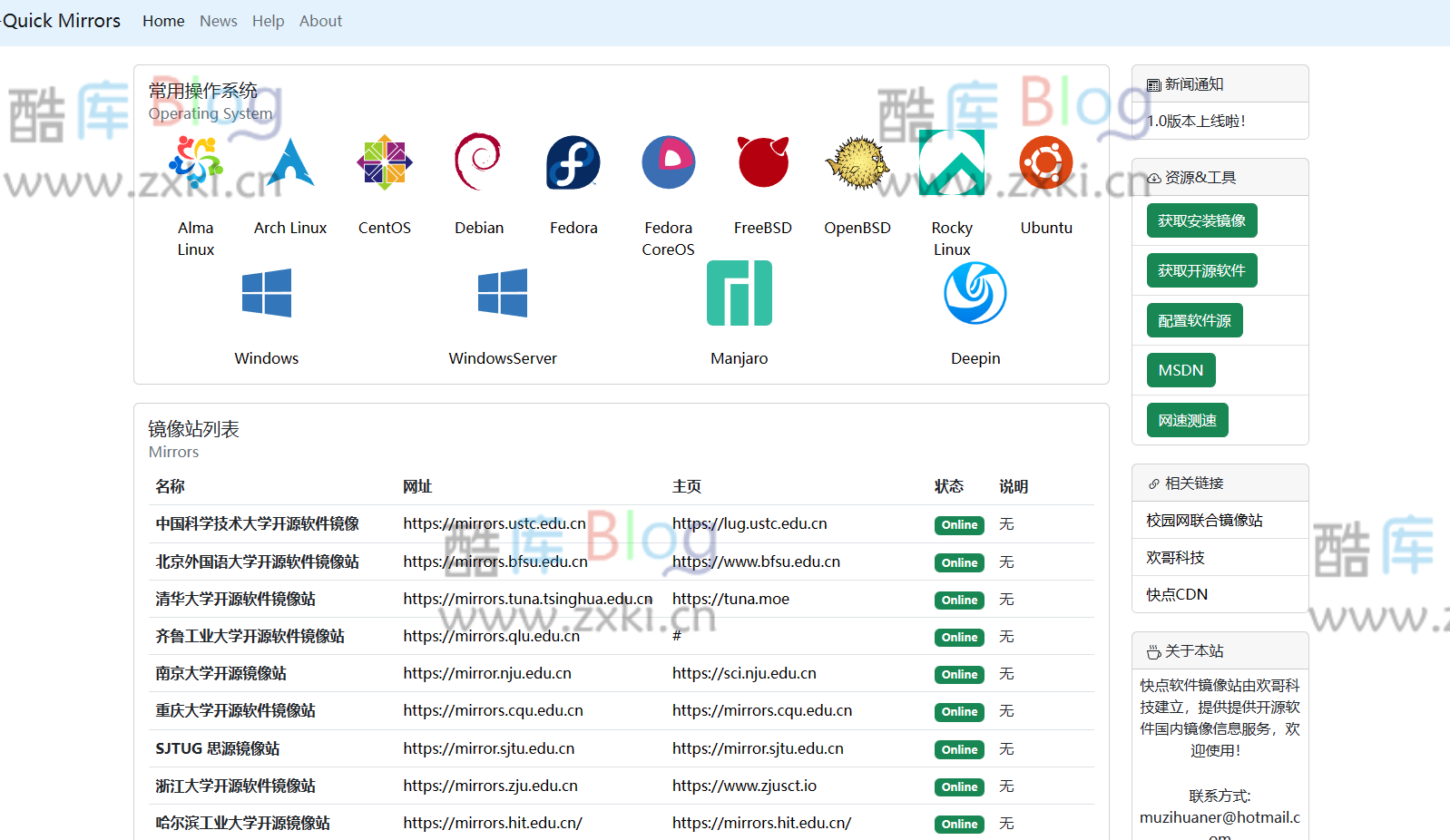Open the CentOS logo

pyautogui.click(x=385, y=162)
